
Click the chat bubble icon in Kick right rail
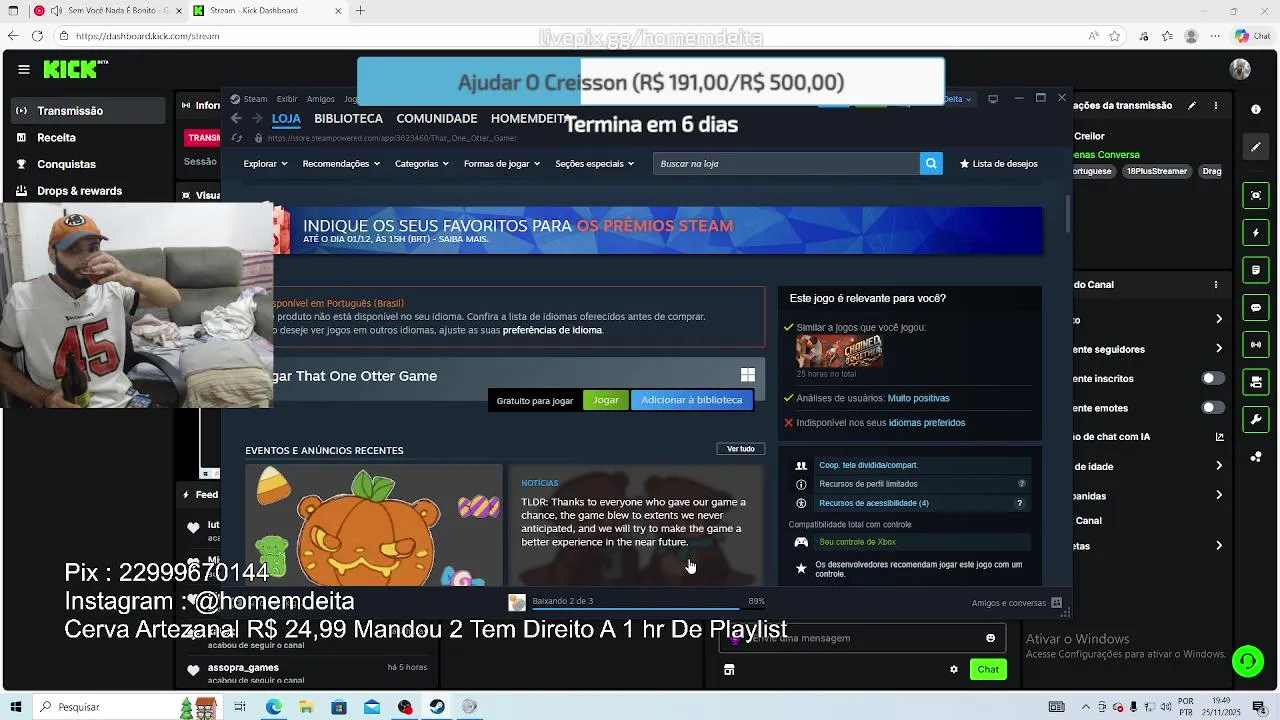coord(1256,308)
